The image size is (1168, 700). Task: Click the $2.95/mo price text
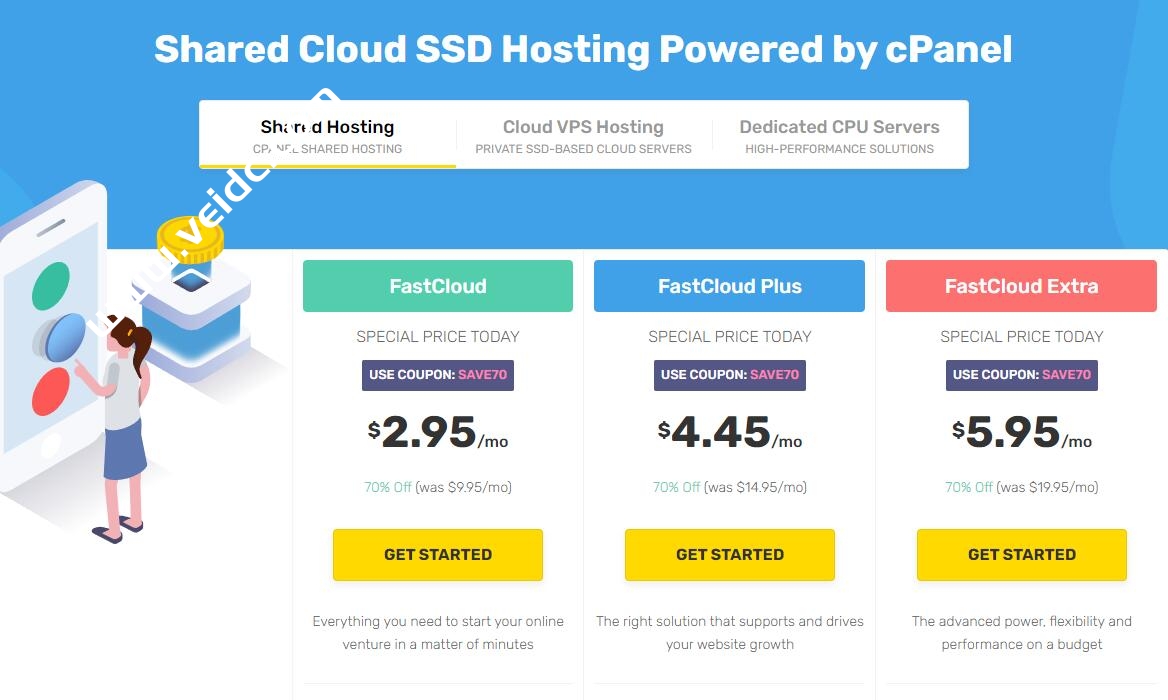tap(438, 433)
